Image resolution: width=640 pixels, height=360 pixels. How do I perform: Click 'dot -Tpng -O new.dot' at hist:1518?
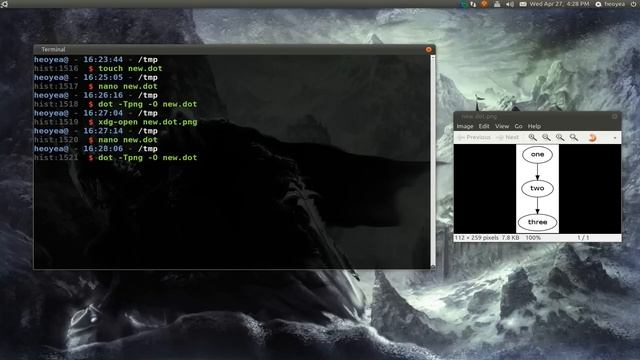pos(148,104)
